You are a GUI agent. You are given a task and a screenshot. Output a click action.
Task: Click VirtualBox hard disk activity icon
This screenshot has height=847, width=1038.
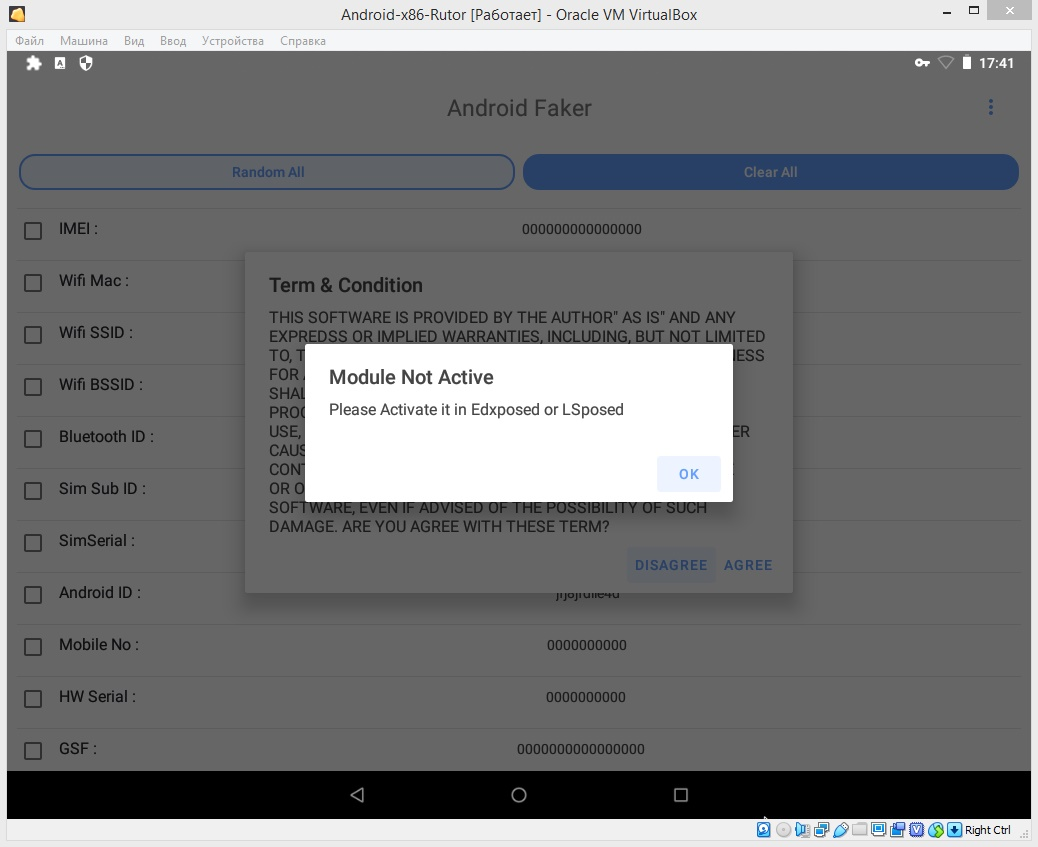pyautogui.click(x=764, y=830)
